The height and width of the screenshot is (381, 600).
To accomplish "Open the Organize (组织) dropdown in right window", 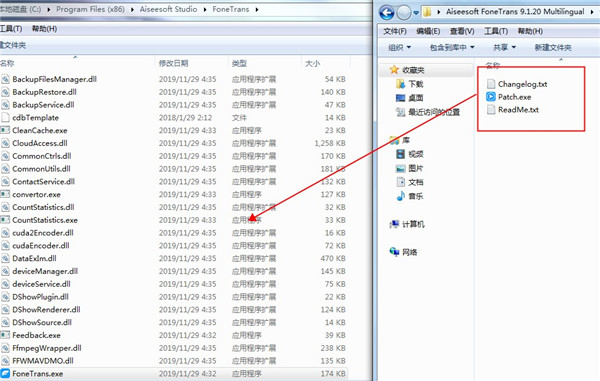I will (x=399, y=47).
